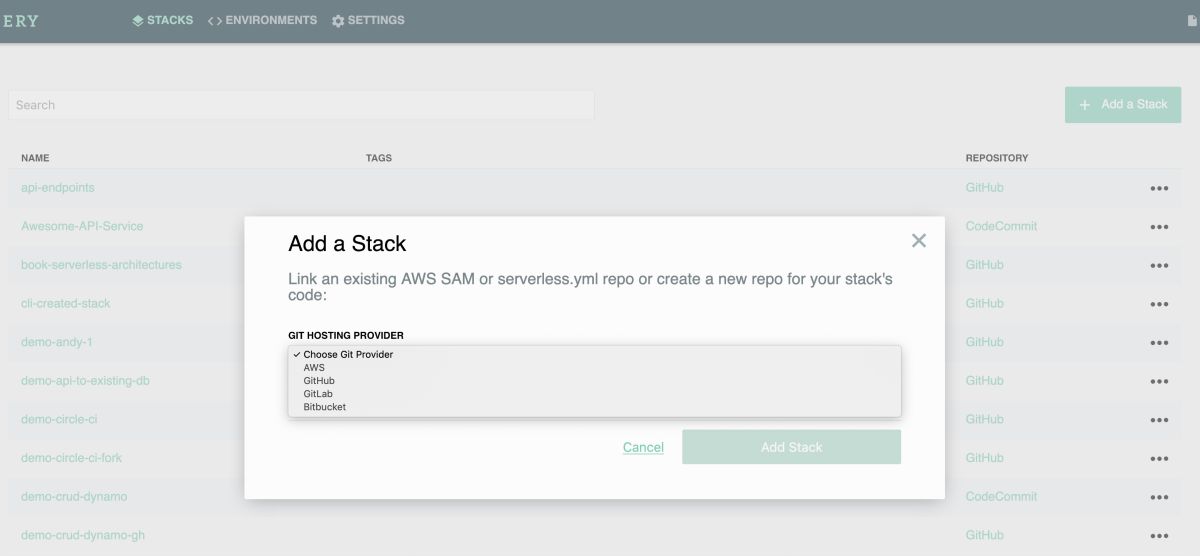The image size is (1200, 556).
Task: Open three-dot menu for cli-created-stack
Action: [1159, 304]
